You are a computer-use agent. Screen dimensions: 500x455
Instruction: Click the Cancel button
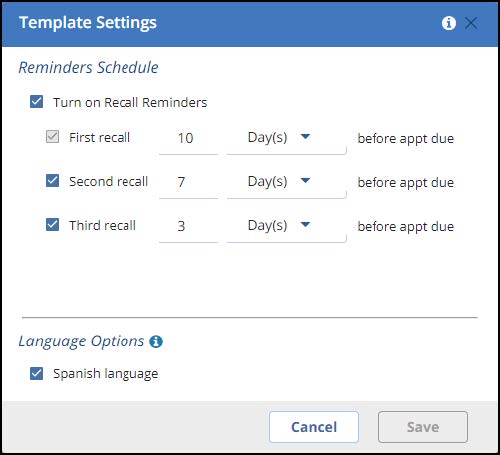[x=314, y=427]
